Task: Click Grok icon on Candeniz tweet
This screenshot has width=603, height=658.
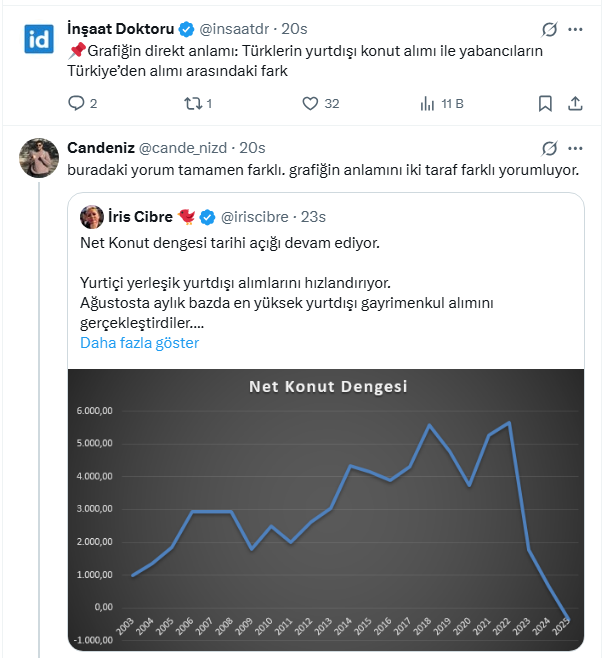Action: click(548, 148)
